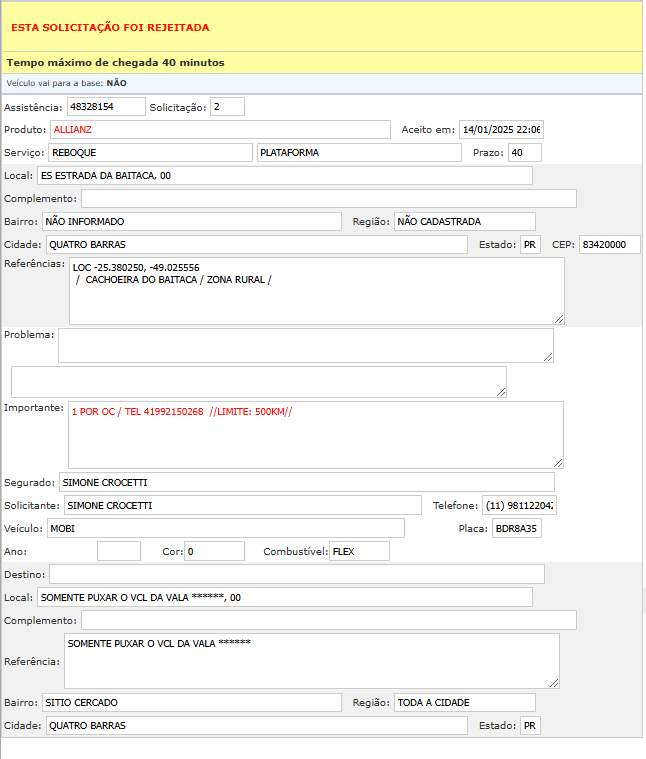Screen dimensions: 646x759
Task: Click the destination Estado field PR
Action: click(x=530, y=725)
